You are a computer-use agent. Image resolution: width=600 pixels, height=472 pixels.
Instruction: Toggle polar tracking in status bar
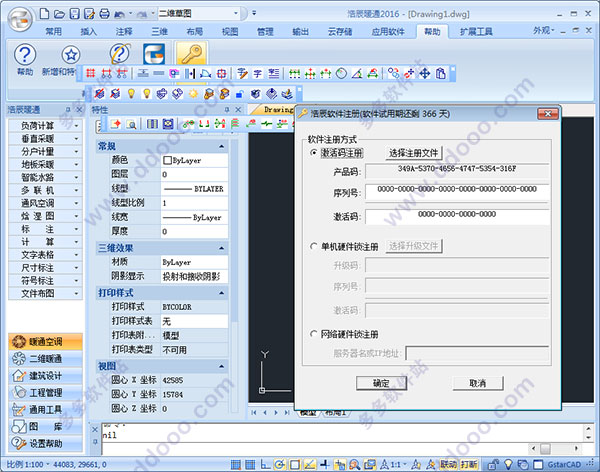coord(280,464)
